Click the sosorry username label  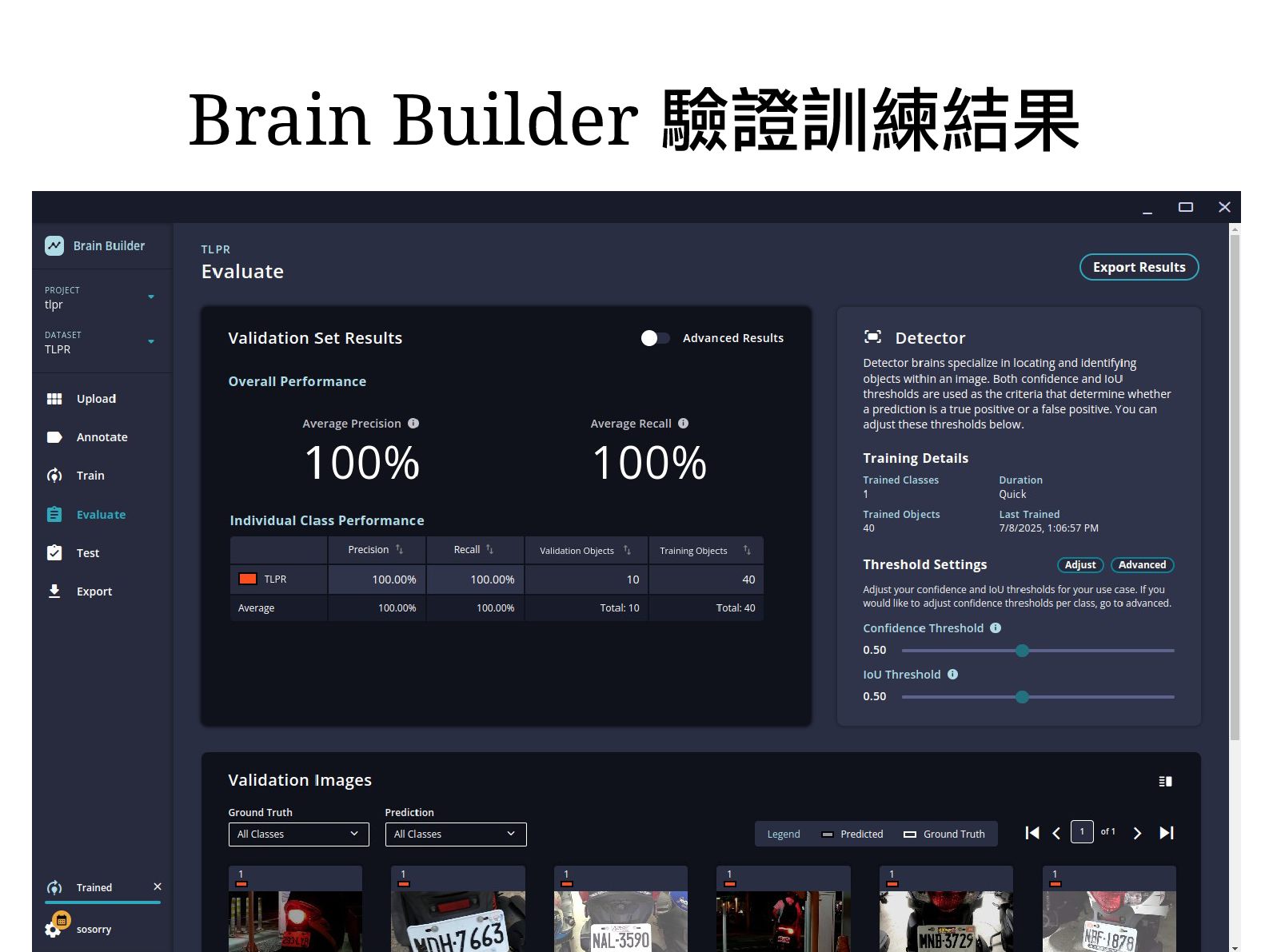(x=94, y=930)
